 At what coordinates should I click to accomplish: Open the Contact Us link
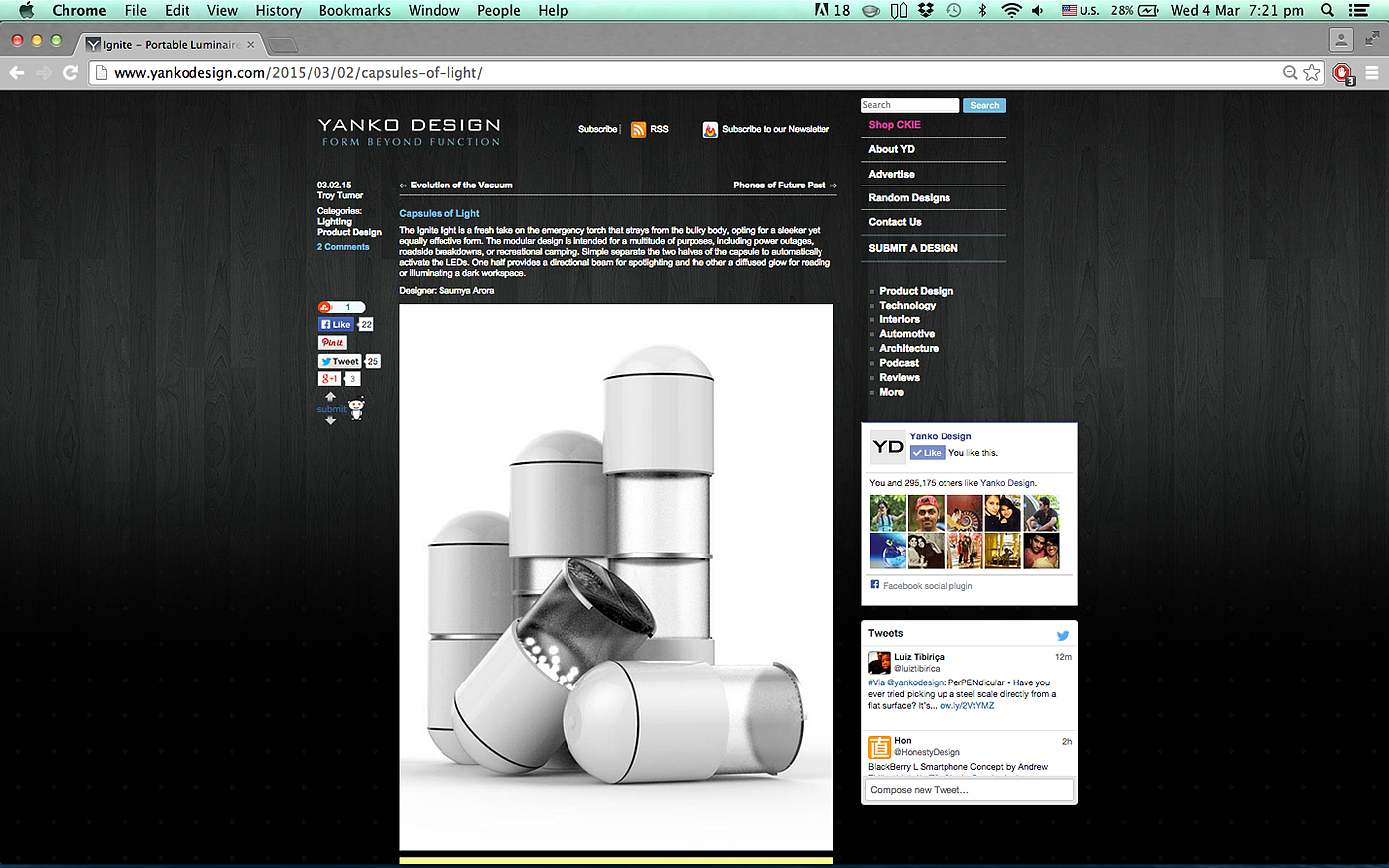[x=895, y=222]
